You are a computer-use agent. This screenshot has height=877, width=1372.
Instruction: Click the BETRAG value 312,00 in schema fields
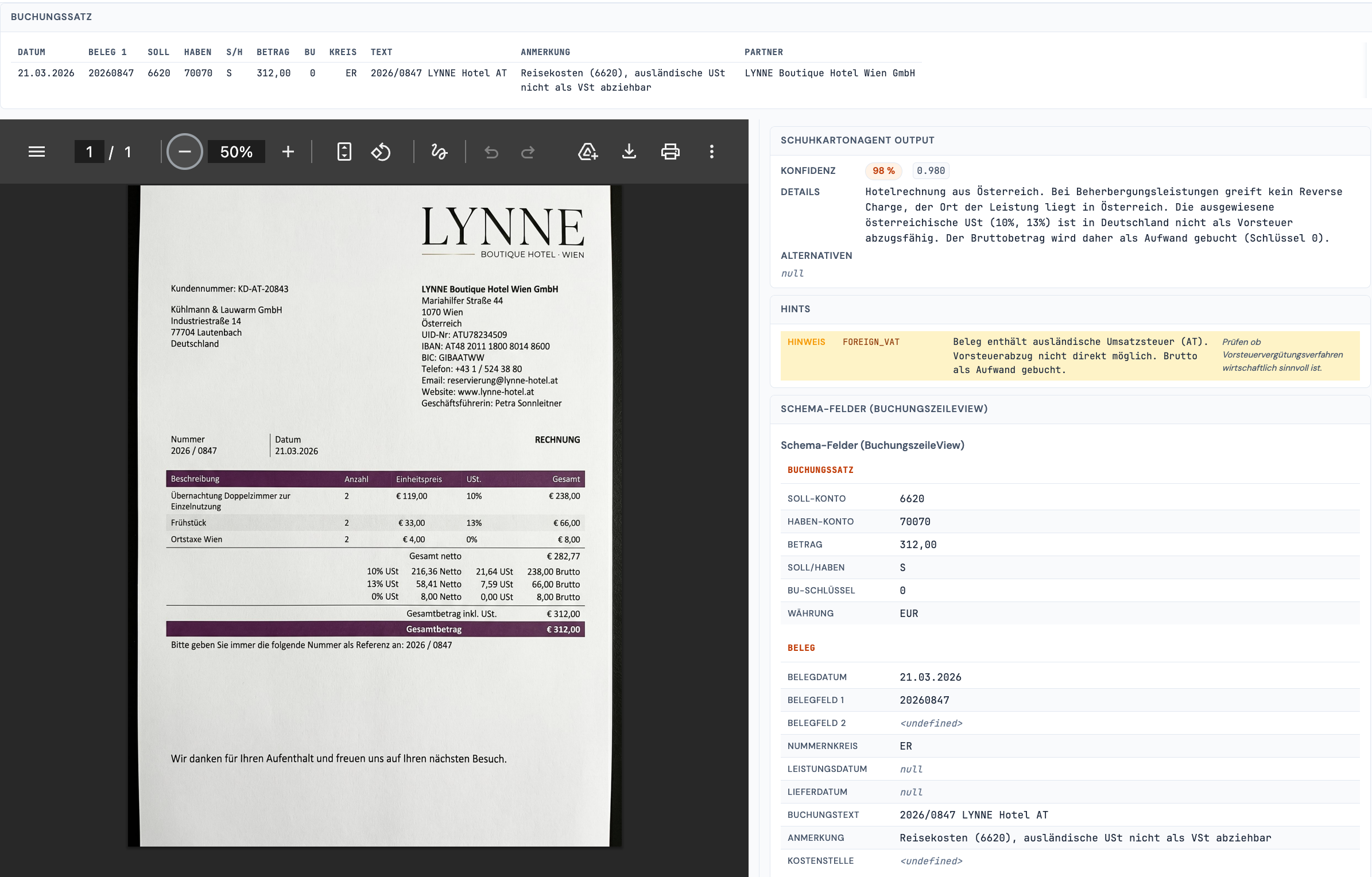918,545
